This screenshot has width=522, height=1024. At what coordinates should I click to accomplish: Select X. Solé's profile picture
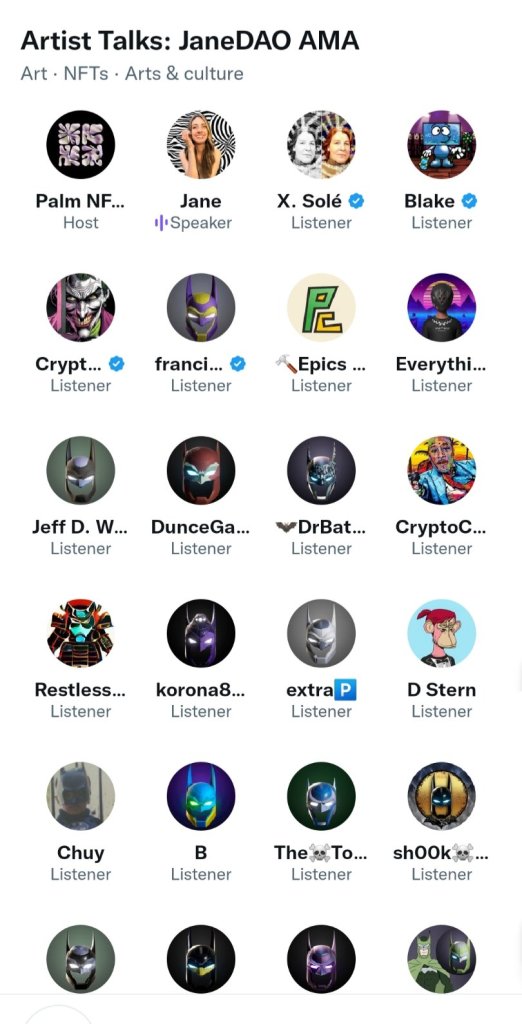(321, 144)
